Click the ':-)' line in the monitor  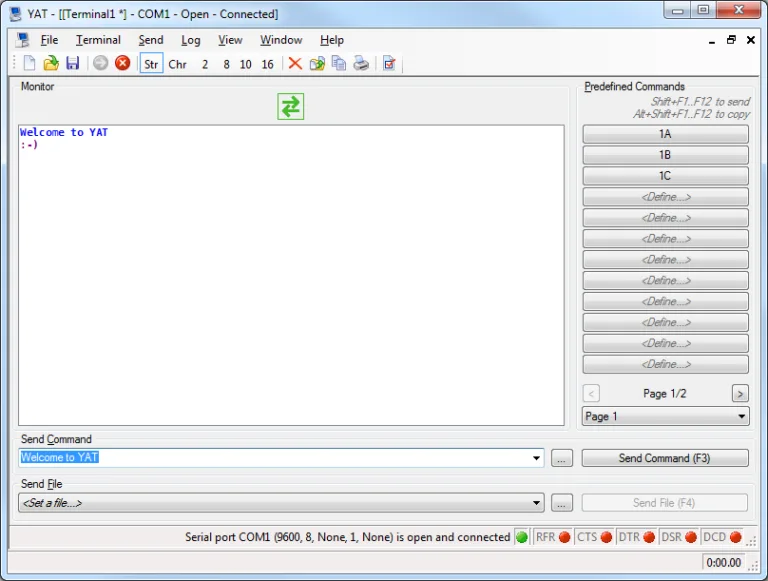(x=29, y=145)
